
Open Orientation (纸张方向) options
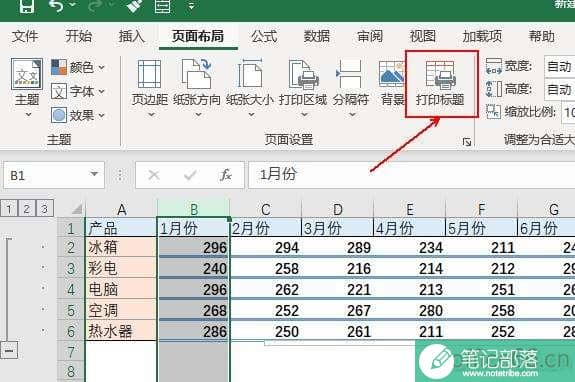(x=197, y=88)
